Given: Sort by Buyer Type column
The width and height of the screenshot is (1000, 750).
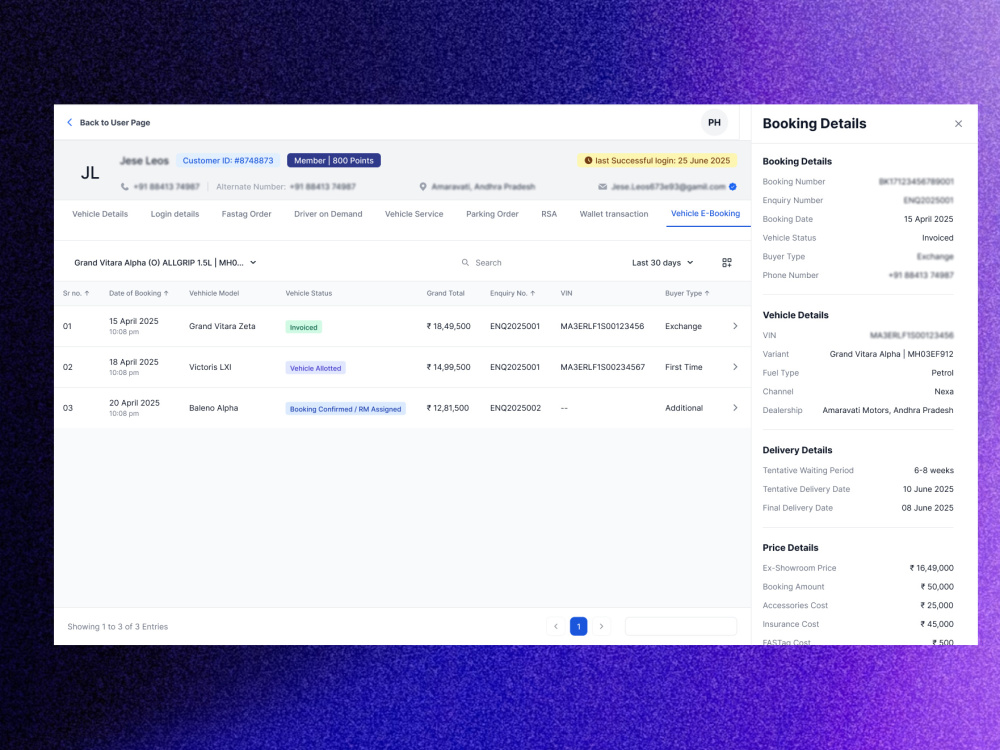Looking at the screenshot, I should tap(687, 293).
